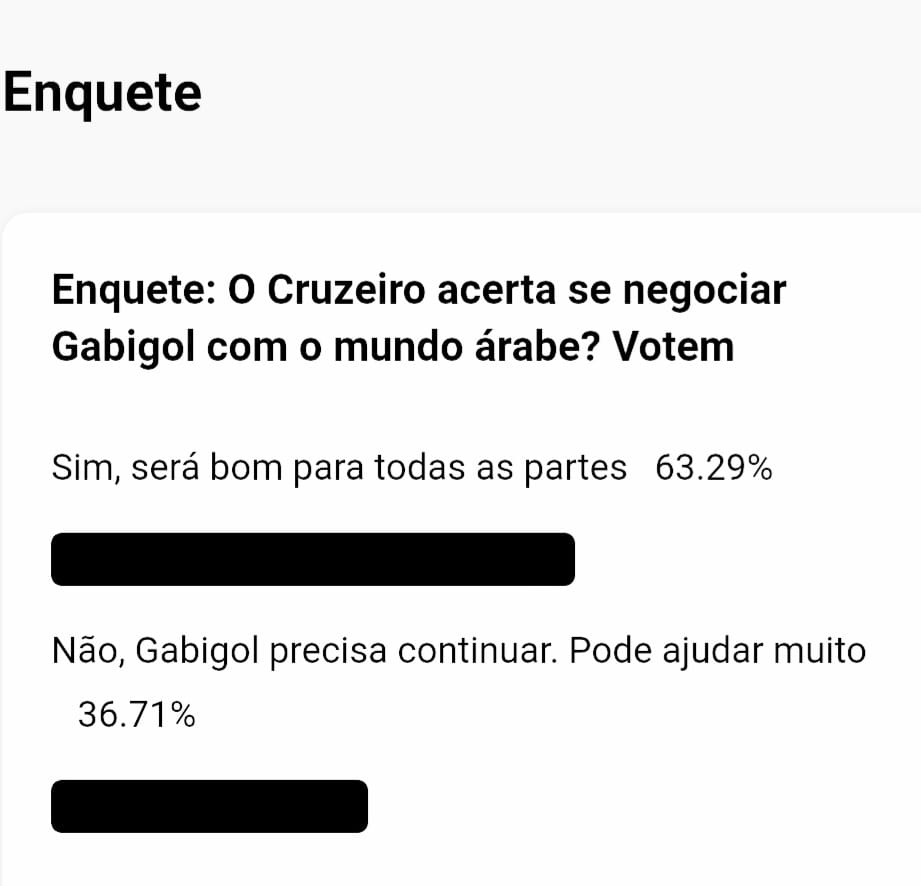Tap "Votem" ending the poll question
921x886 pixels.
tap(674, 347)
